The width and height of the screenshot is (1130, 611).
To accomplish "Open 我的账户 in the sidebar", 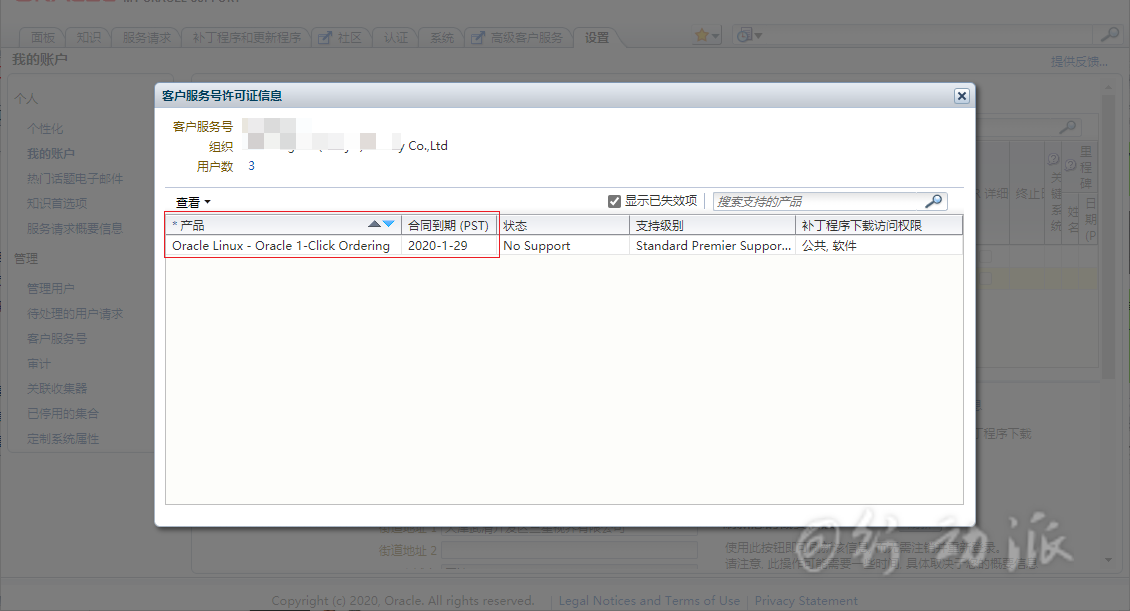I will point(50,153).
